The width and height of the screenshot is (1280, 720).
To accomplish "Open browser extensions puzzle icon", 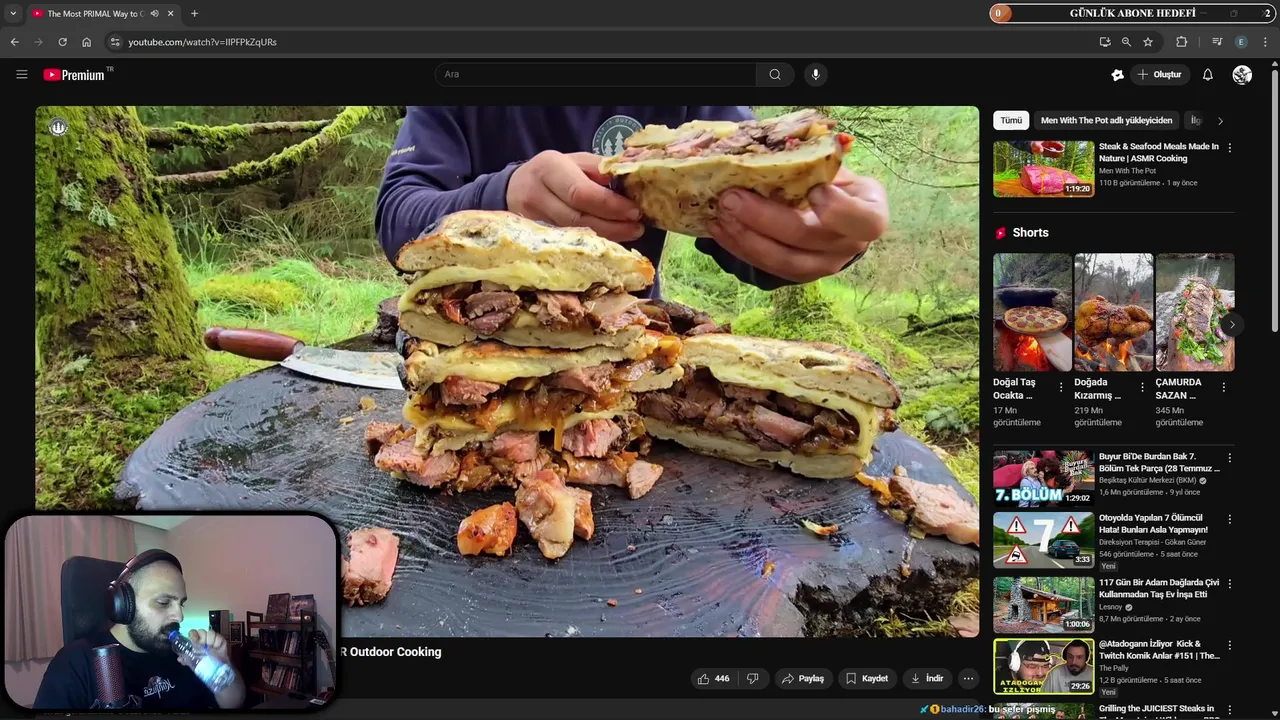I will (1181, 42).
